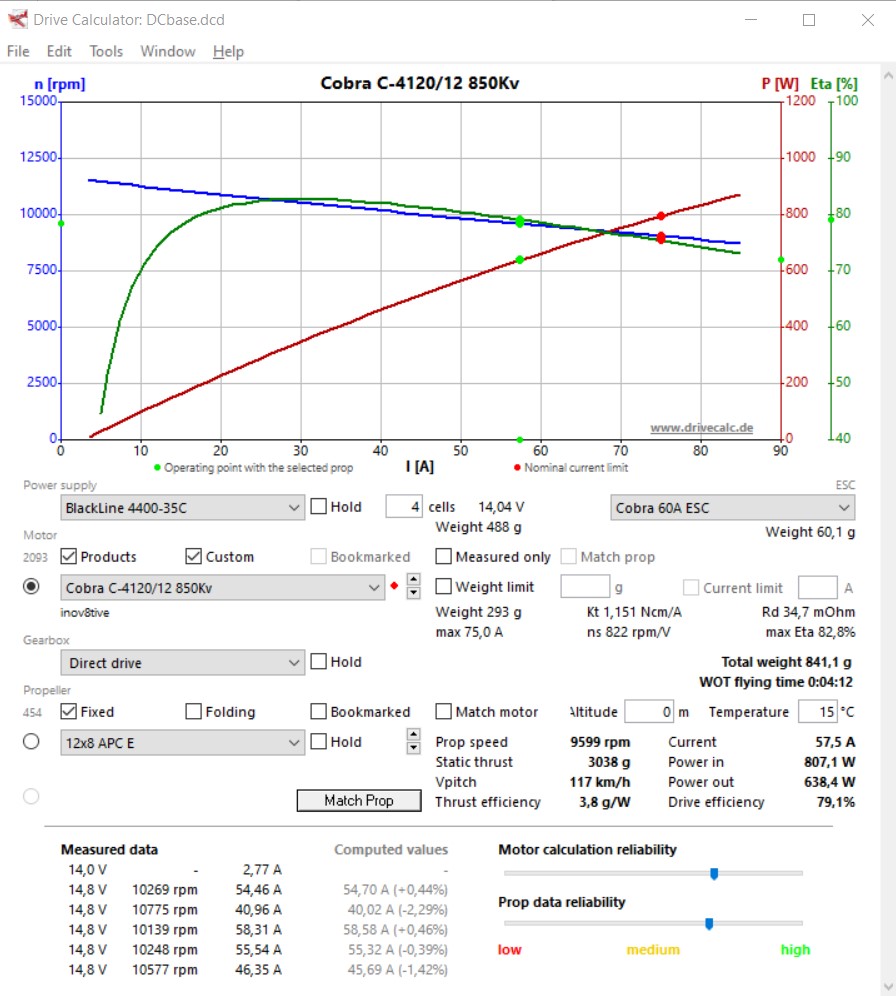Click the Match Prop button
The width and height of the screenshot is (896, 996).
pyautogui.click(x=359, y=800)
